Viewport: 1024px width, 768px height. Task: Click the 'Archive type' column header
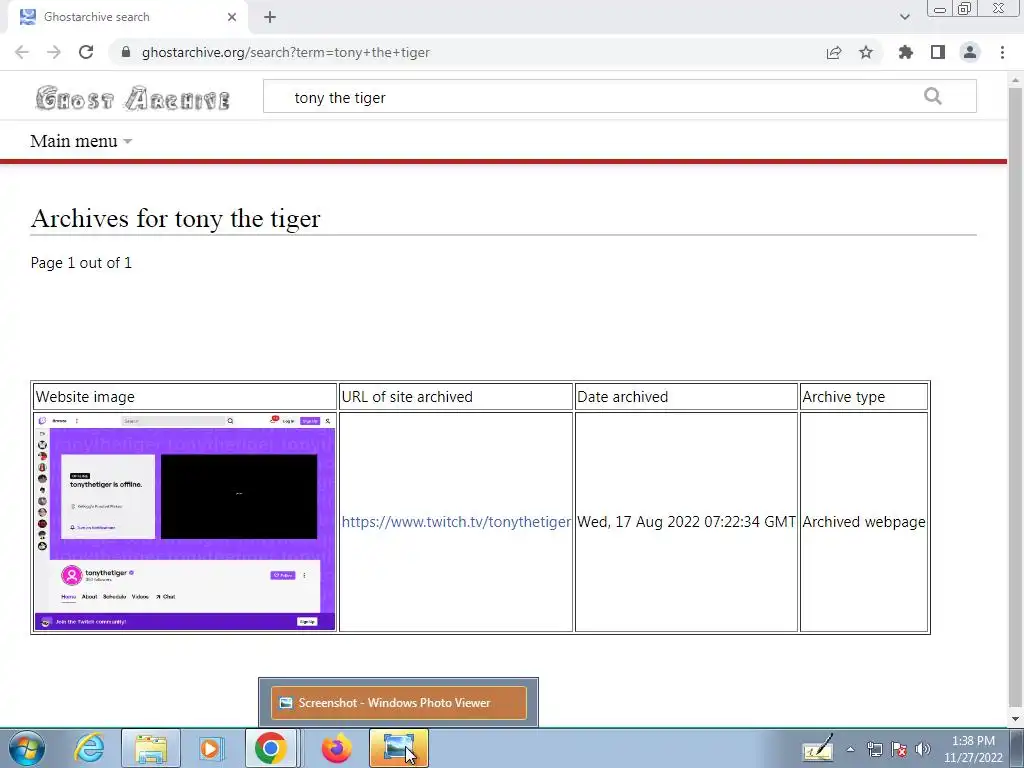click(864, 397)
